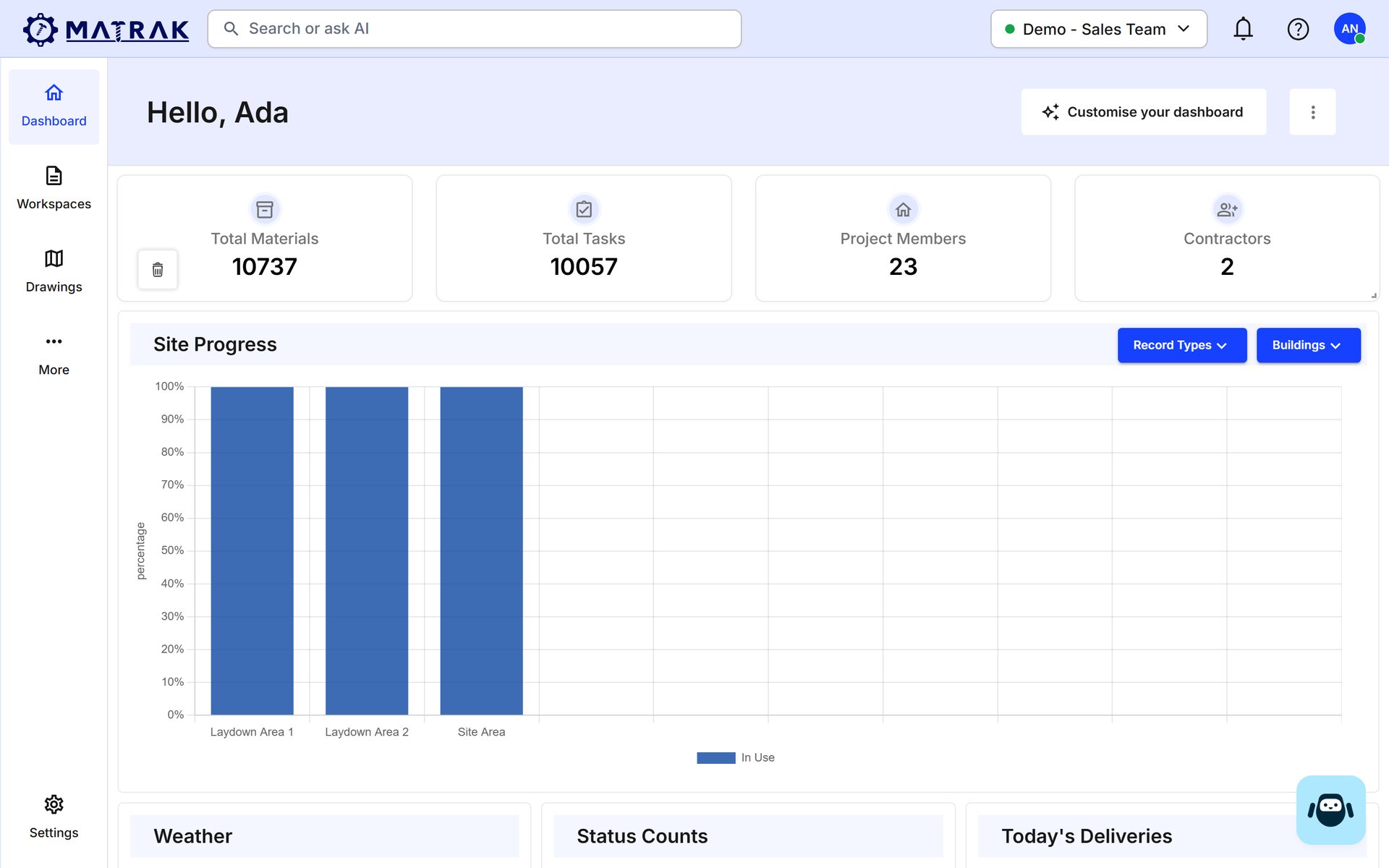Click the Project Members value 23

(x=903, y=267)
